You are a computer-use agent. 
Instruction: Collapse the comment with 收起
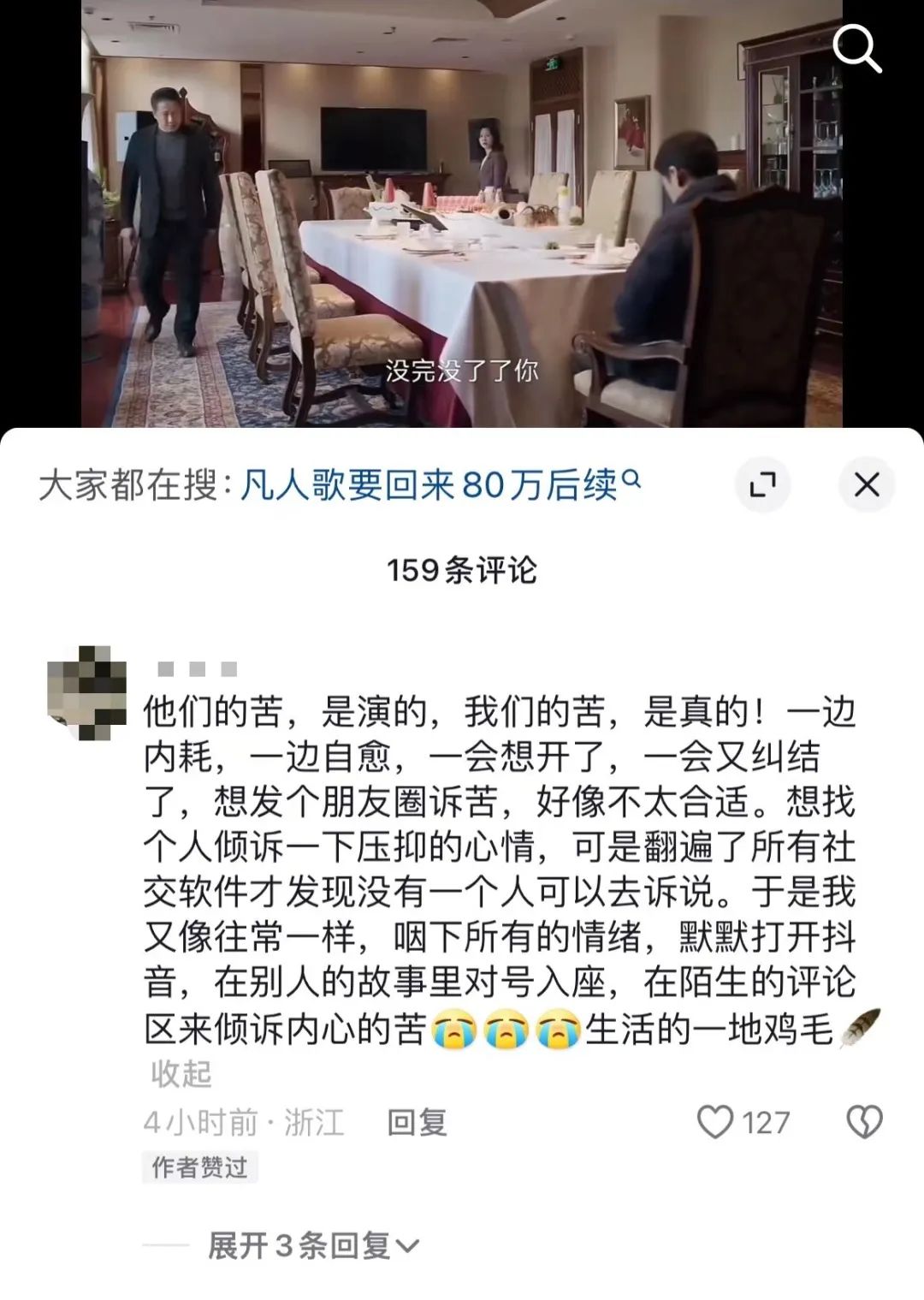tap(181, 1074)
